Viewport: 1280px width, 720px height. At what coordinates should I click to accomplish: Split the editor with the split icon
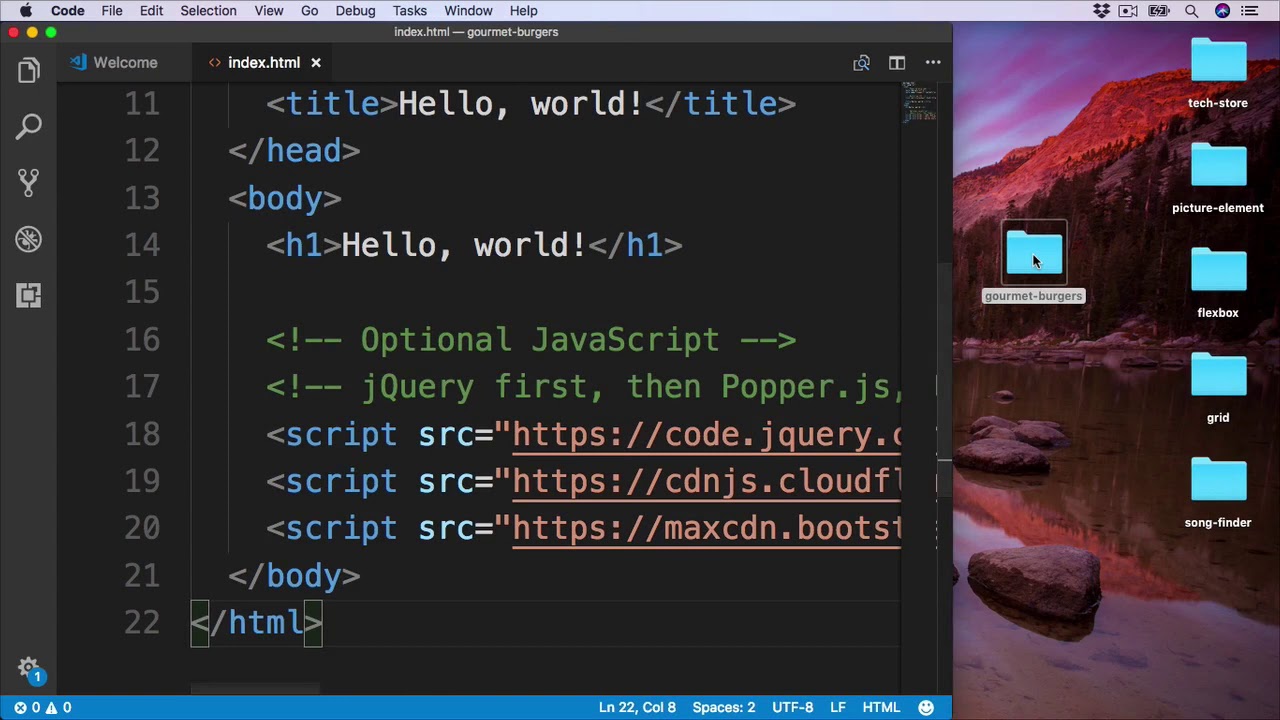[897, 63]
